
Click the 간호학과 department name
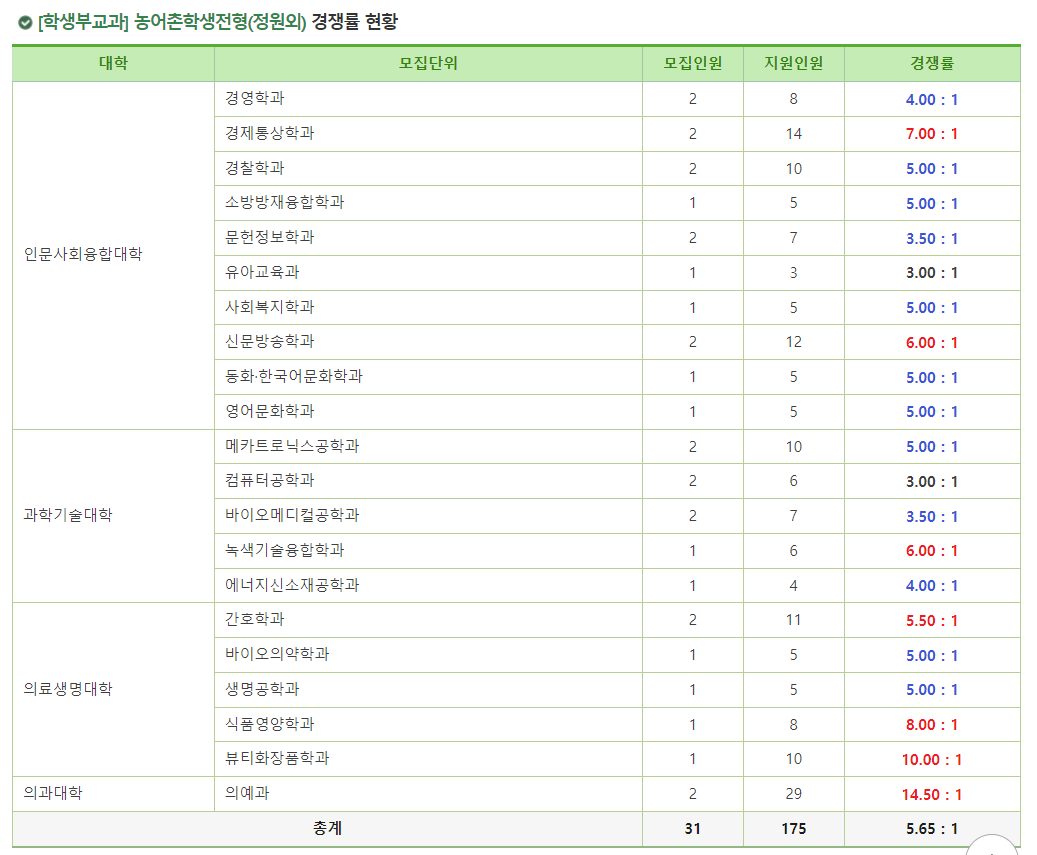tap(255, 620)
